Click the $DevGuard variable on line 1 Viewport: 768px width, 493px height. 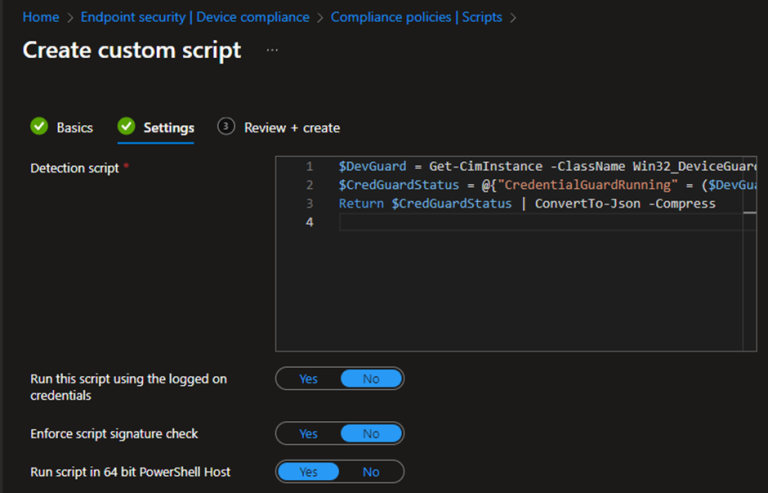(372, 166)
